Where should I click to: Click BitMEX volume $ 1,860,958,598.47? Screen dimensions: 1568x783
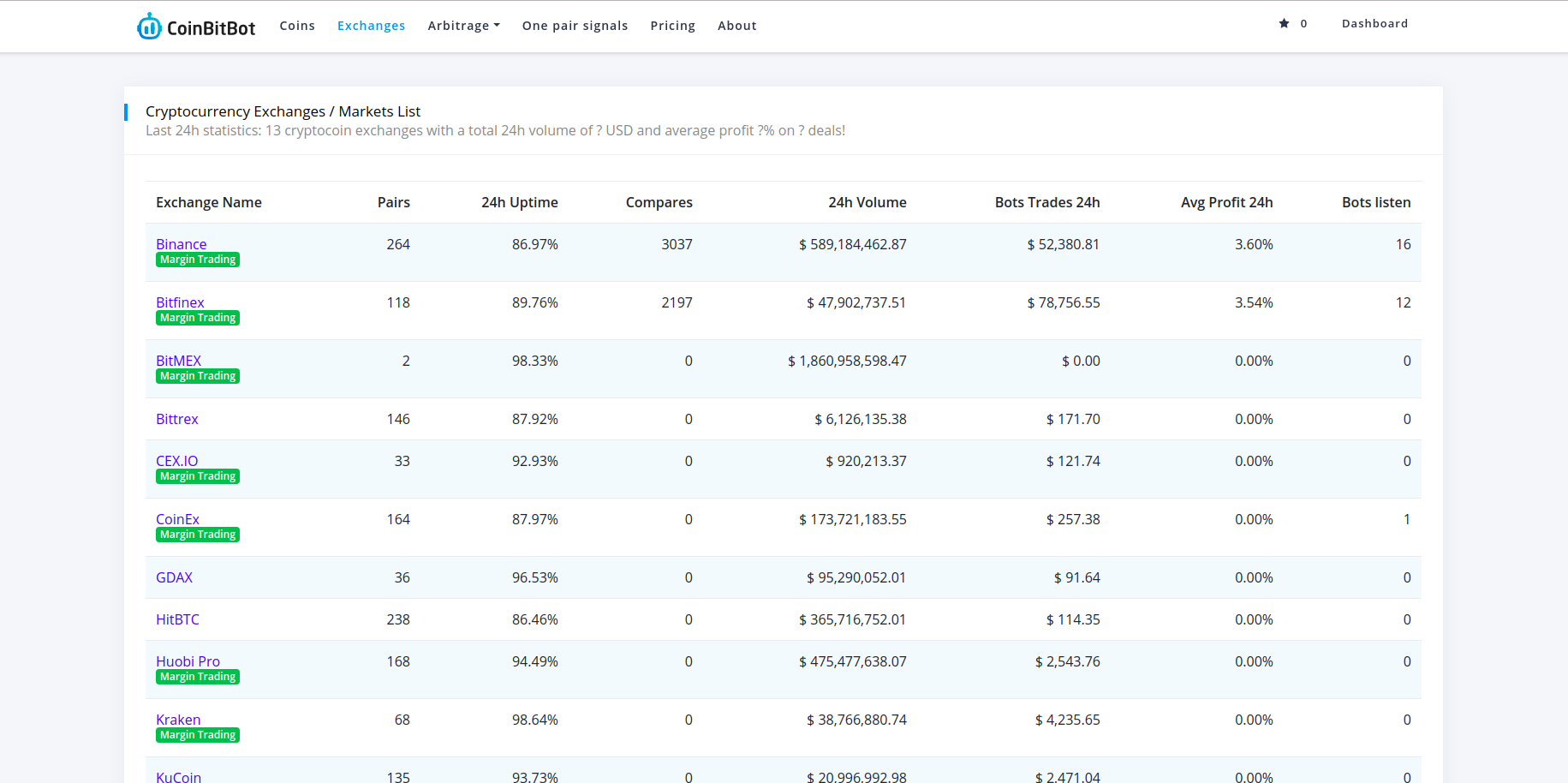point(847,361)
